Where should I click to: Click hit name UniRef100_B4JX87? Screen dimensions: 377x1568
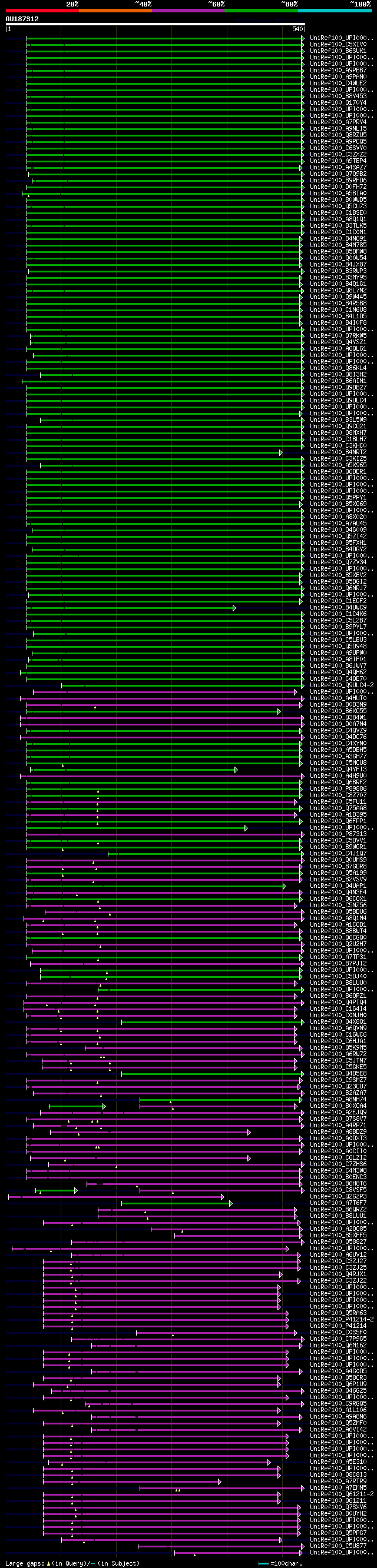tap(338, 265)
